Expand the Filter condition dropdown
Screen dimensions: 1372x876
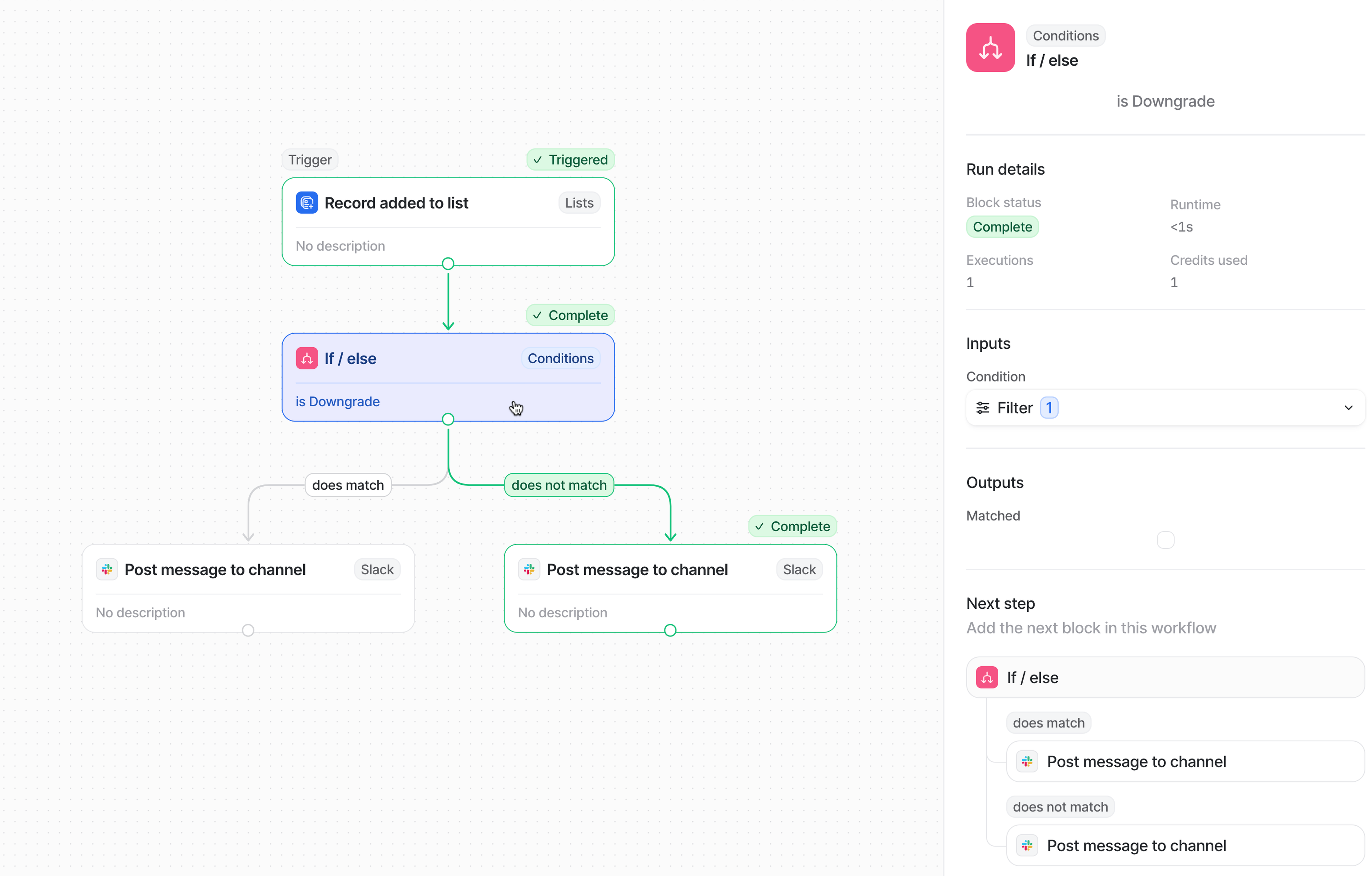click(x=1348, y=408)
